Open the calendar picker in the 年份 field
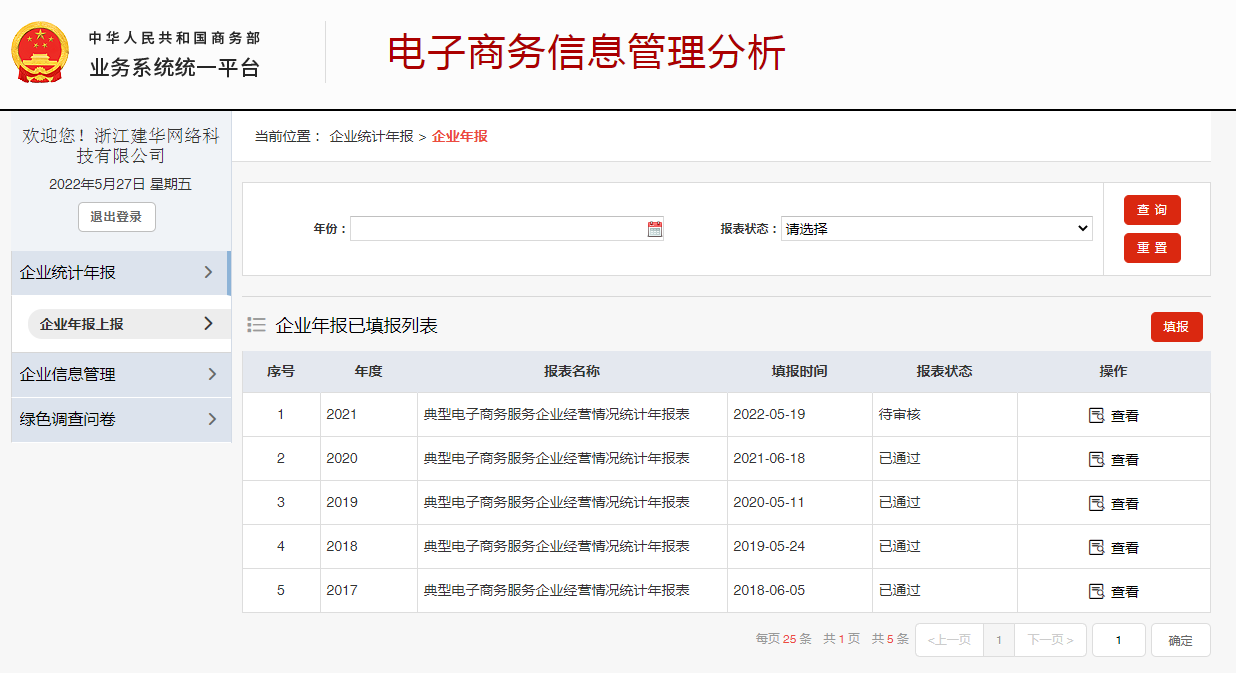The height and width of the screenshot is (673, 1236). (654, 228)
